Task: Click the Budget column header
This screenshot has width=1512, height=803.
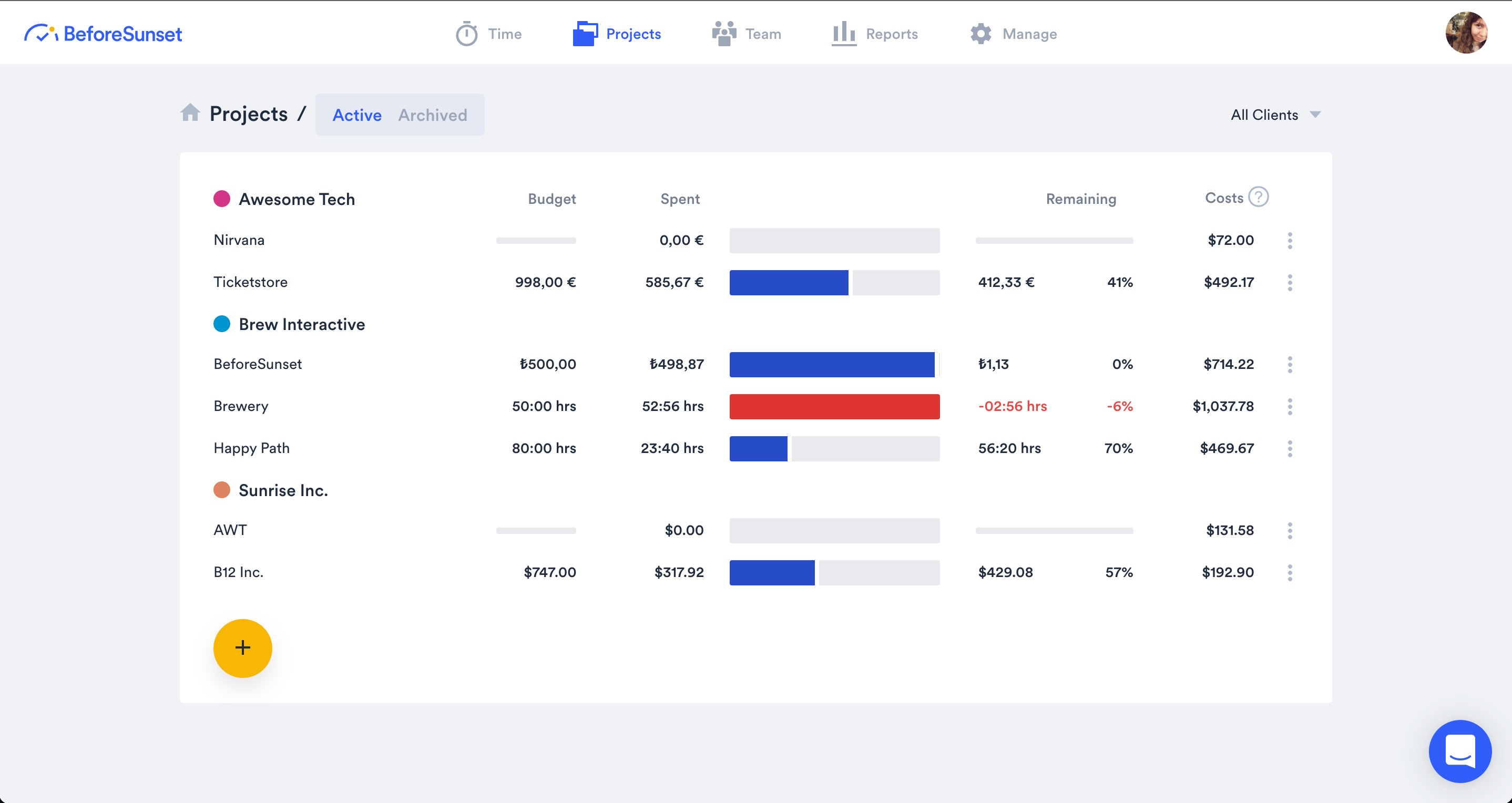Action: tap(551, 199)
